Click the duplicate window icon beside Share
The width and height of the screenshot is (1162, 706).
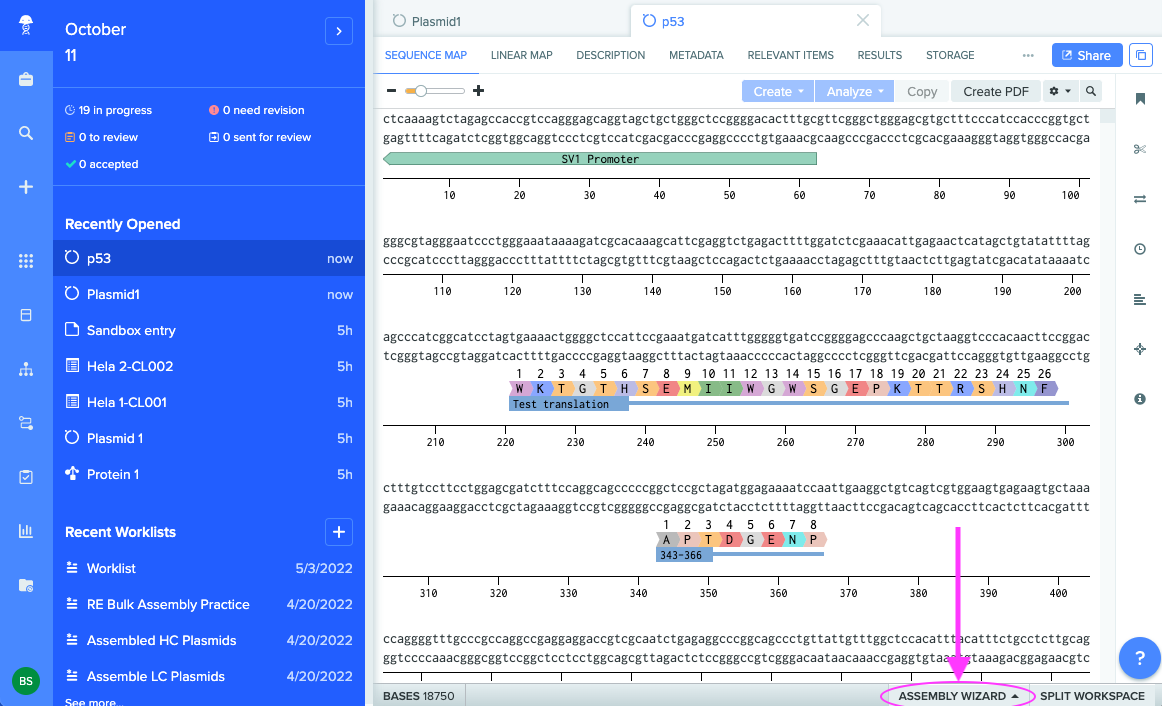(1141, 56)
